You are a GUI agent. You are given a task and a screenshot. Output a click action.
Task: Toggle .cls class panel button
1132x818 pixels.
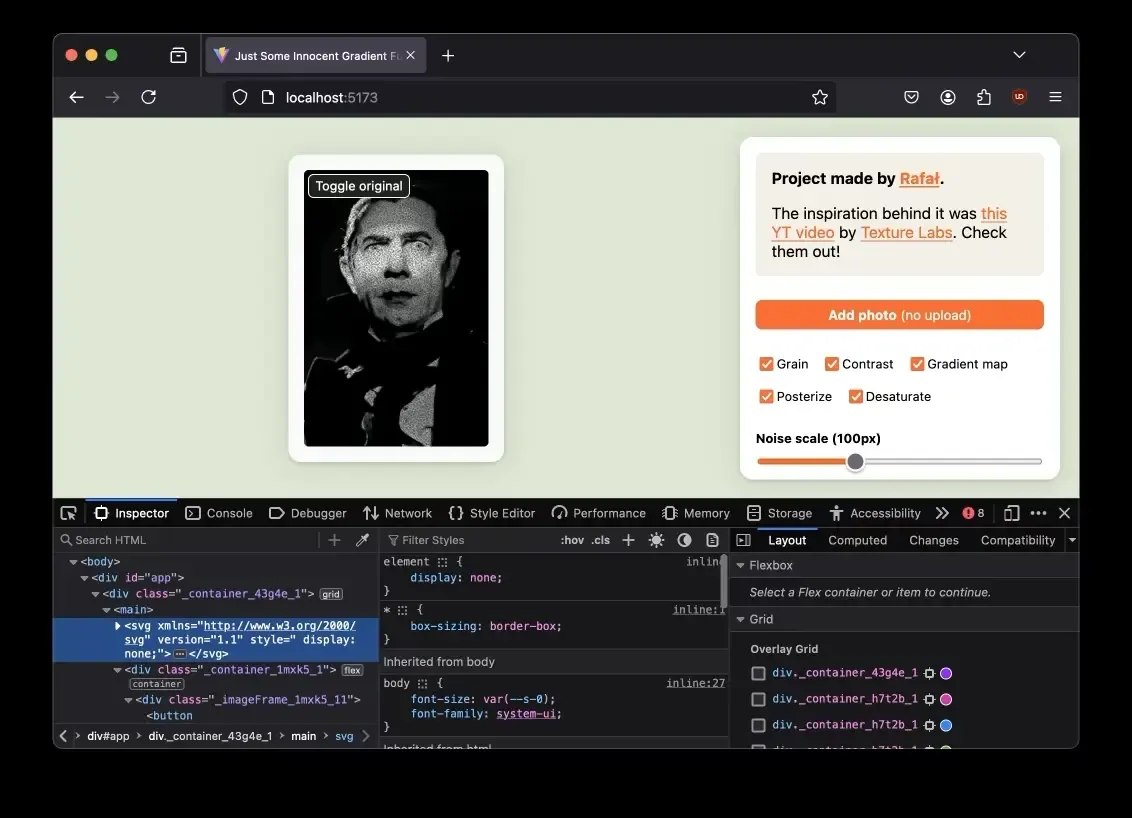pos(601,540)
